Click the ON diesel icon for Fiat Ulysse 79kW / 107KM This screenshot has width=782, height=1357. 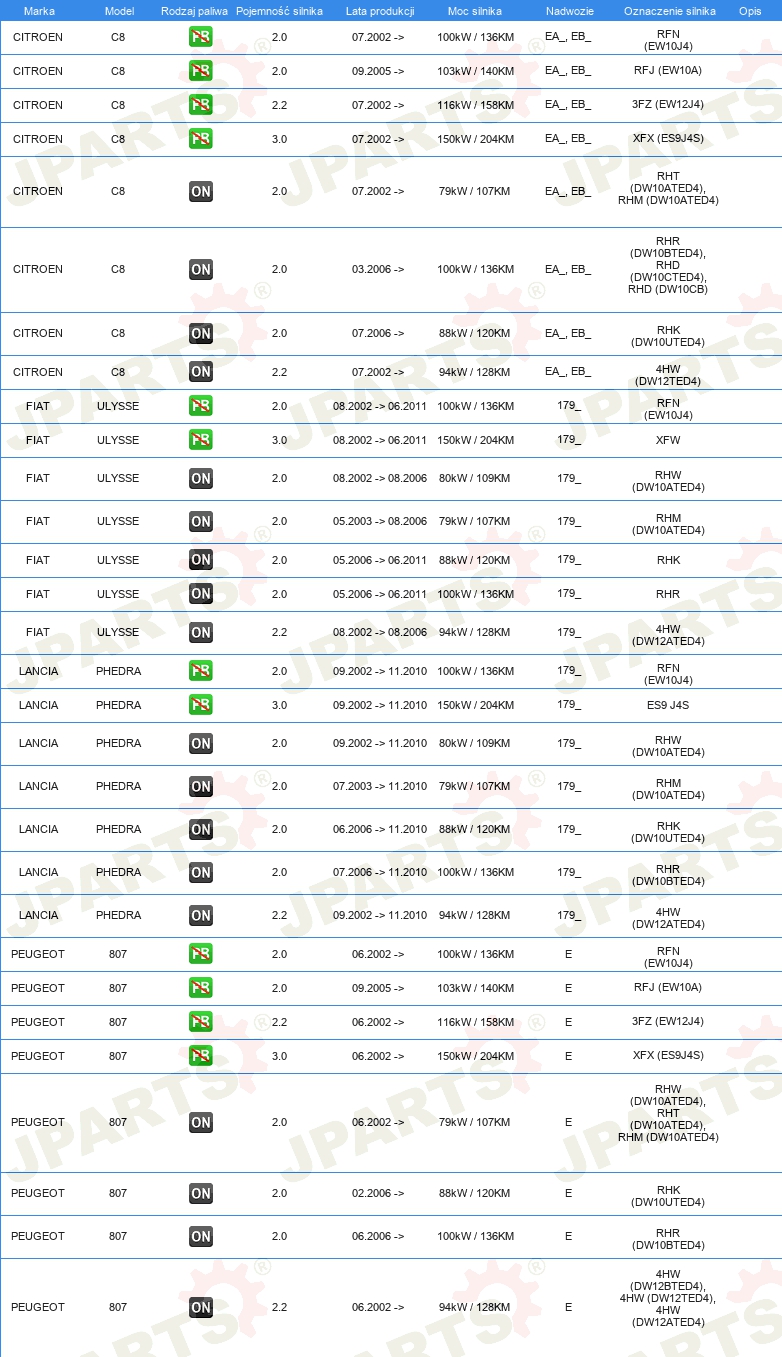point(201,521)
